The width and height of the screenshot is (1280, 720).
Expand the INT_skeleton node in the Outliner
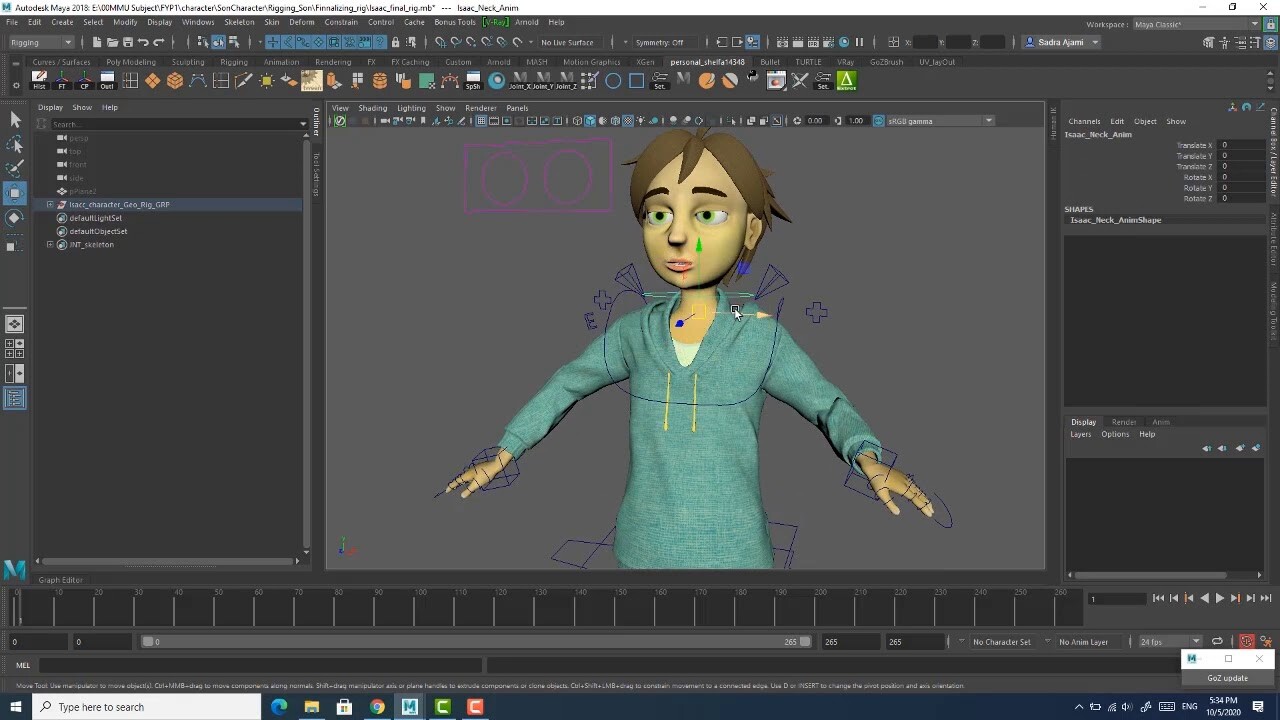click(49, 244)
